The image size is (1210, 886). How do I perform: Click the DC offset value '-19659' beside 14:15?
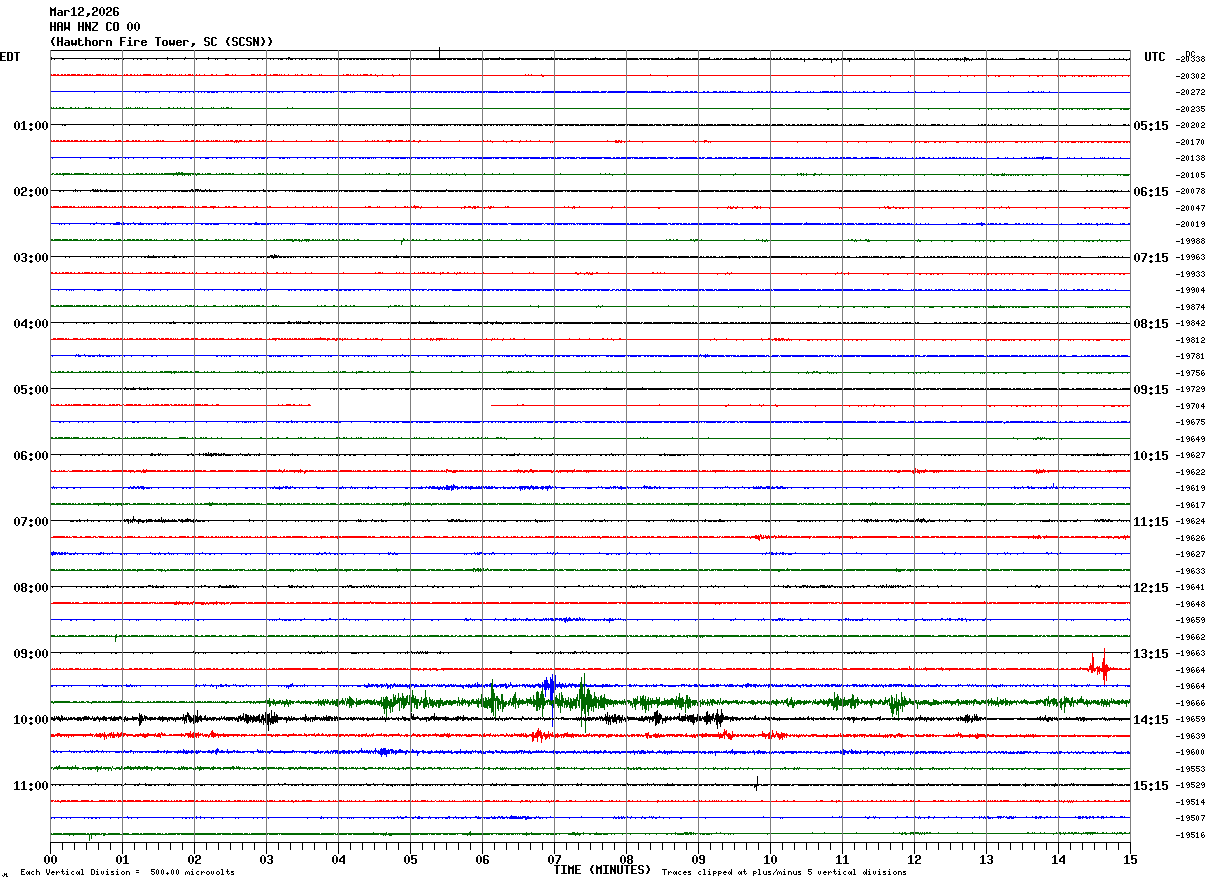click(1191, 720)
